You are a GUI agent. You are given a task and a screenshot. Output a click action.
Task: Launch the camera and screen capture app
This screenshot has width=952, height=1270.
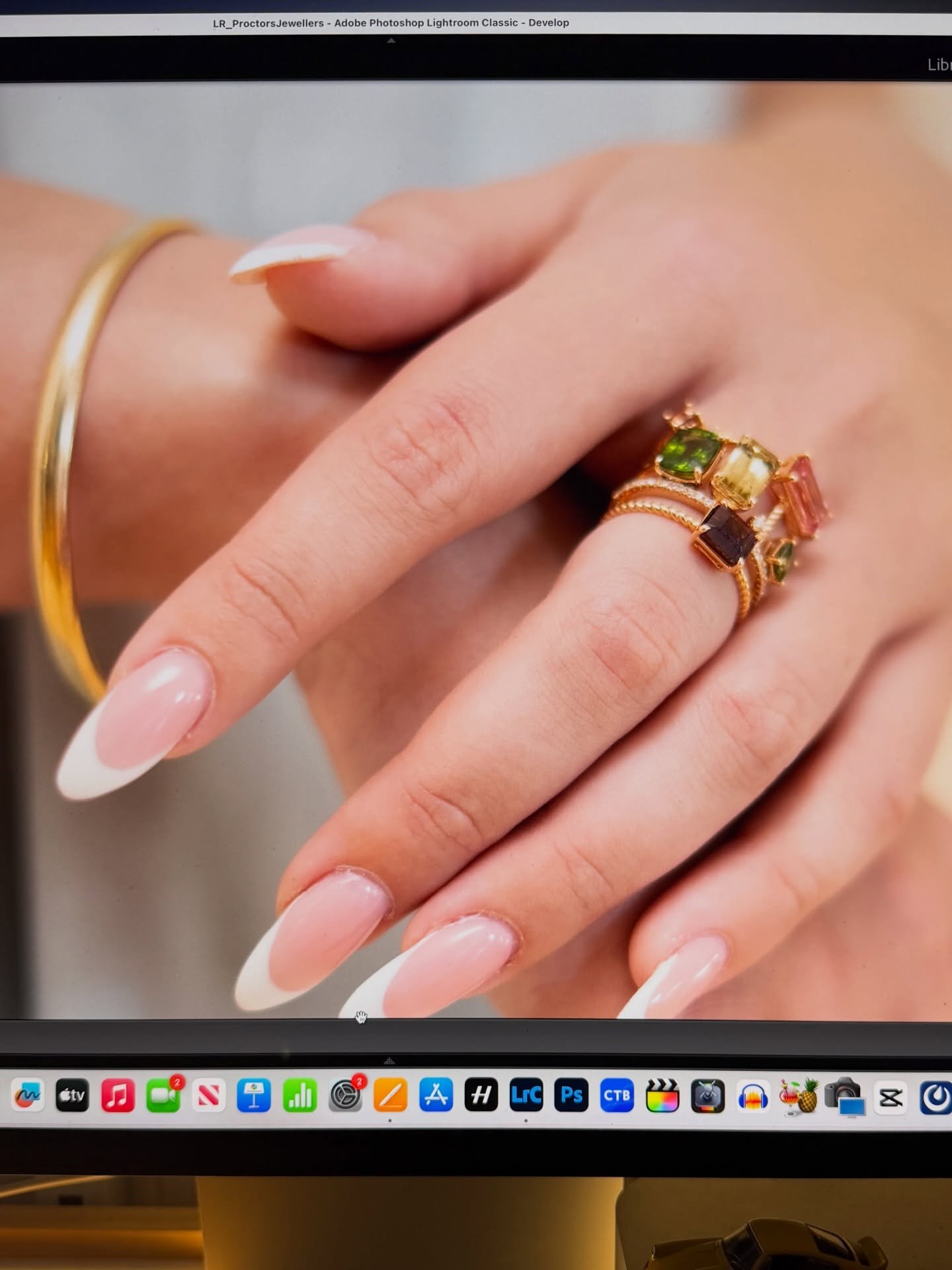pos(846,1098)
